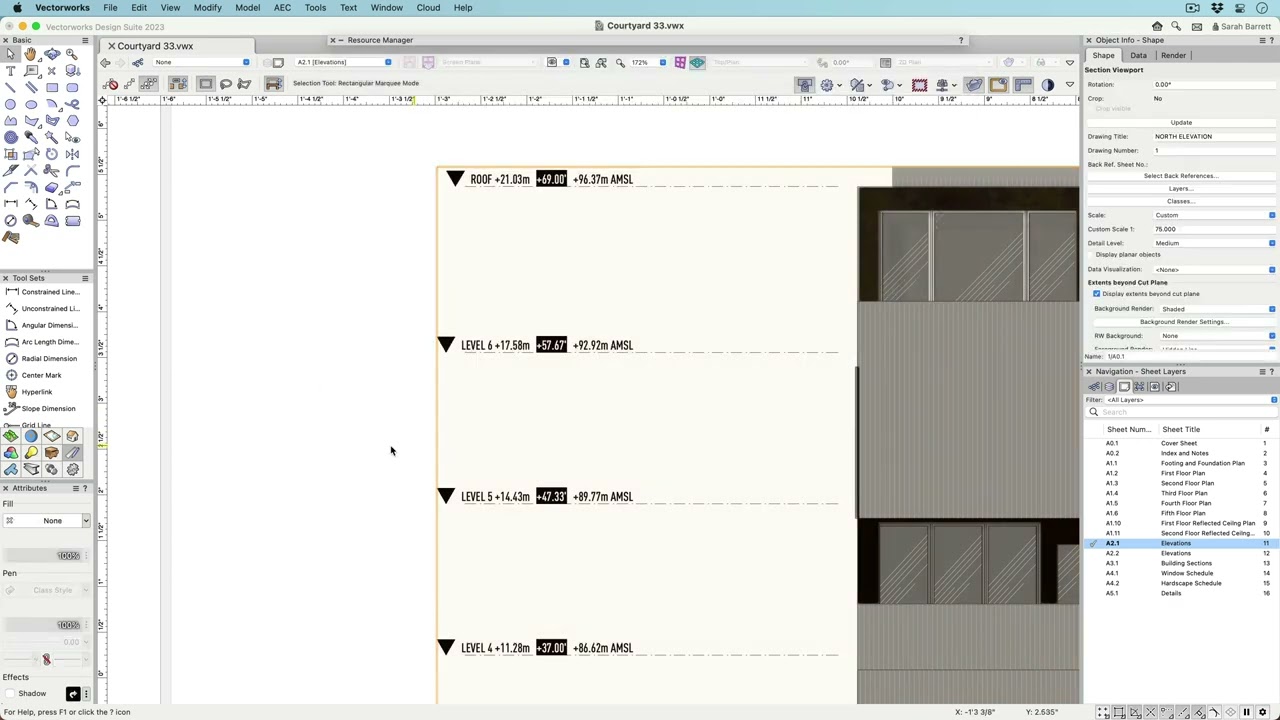Click the Layers... button
1280x720 pixels.
pos(1181,189)
